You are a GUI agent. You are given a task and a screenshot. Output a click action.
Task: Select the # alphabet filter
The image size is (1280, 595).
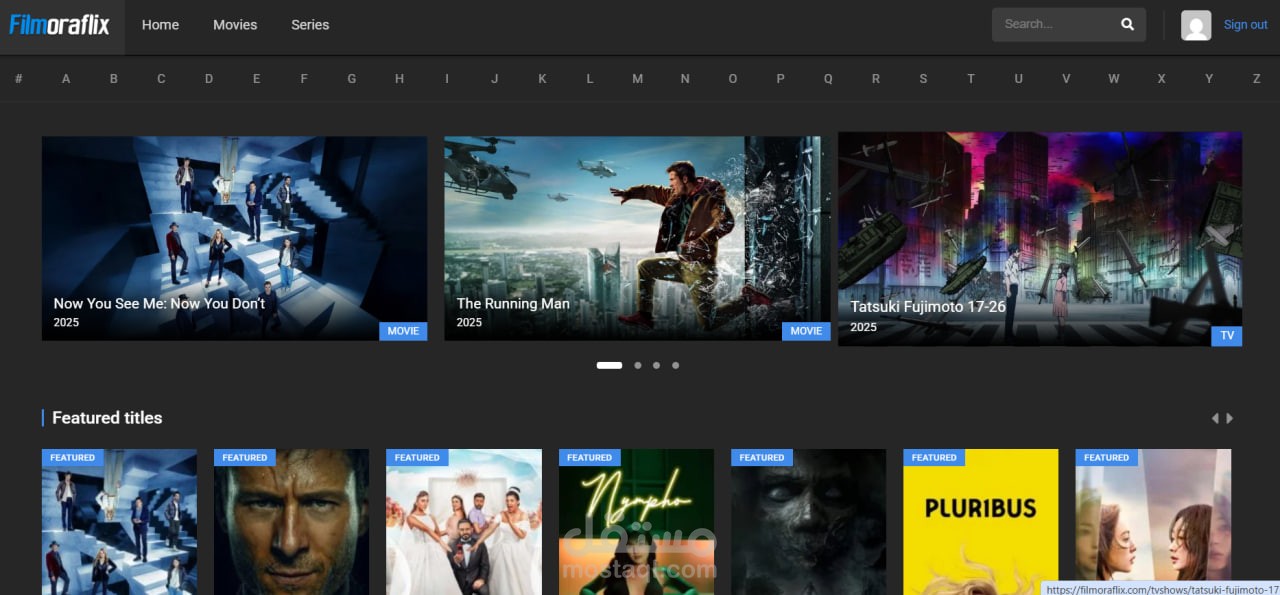coord(19,78)
